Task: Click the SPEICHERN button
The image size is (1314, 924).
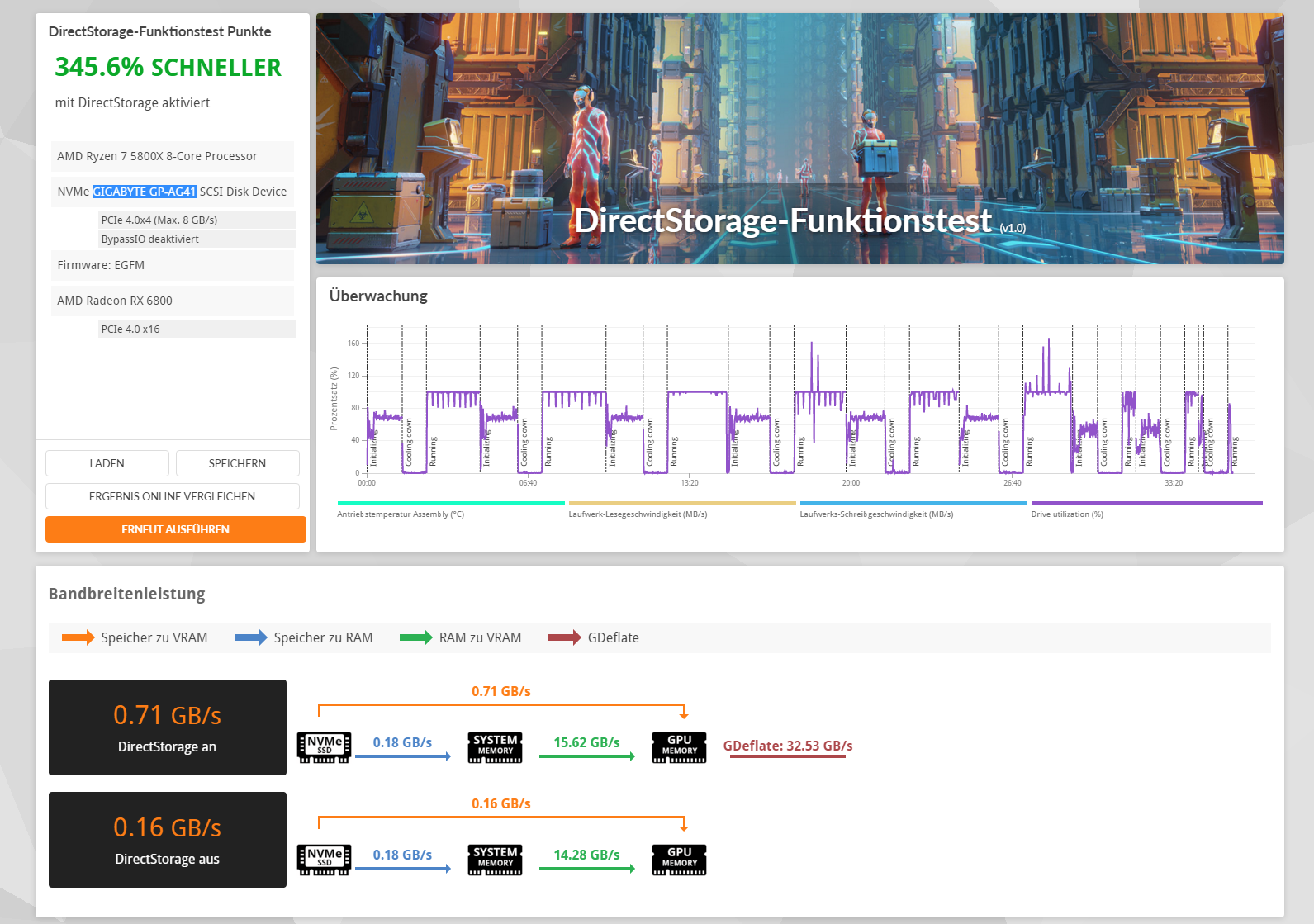Action: click(237, 463)
